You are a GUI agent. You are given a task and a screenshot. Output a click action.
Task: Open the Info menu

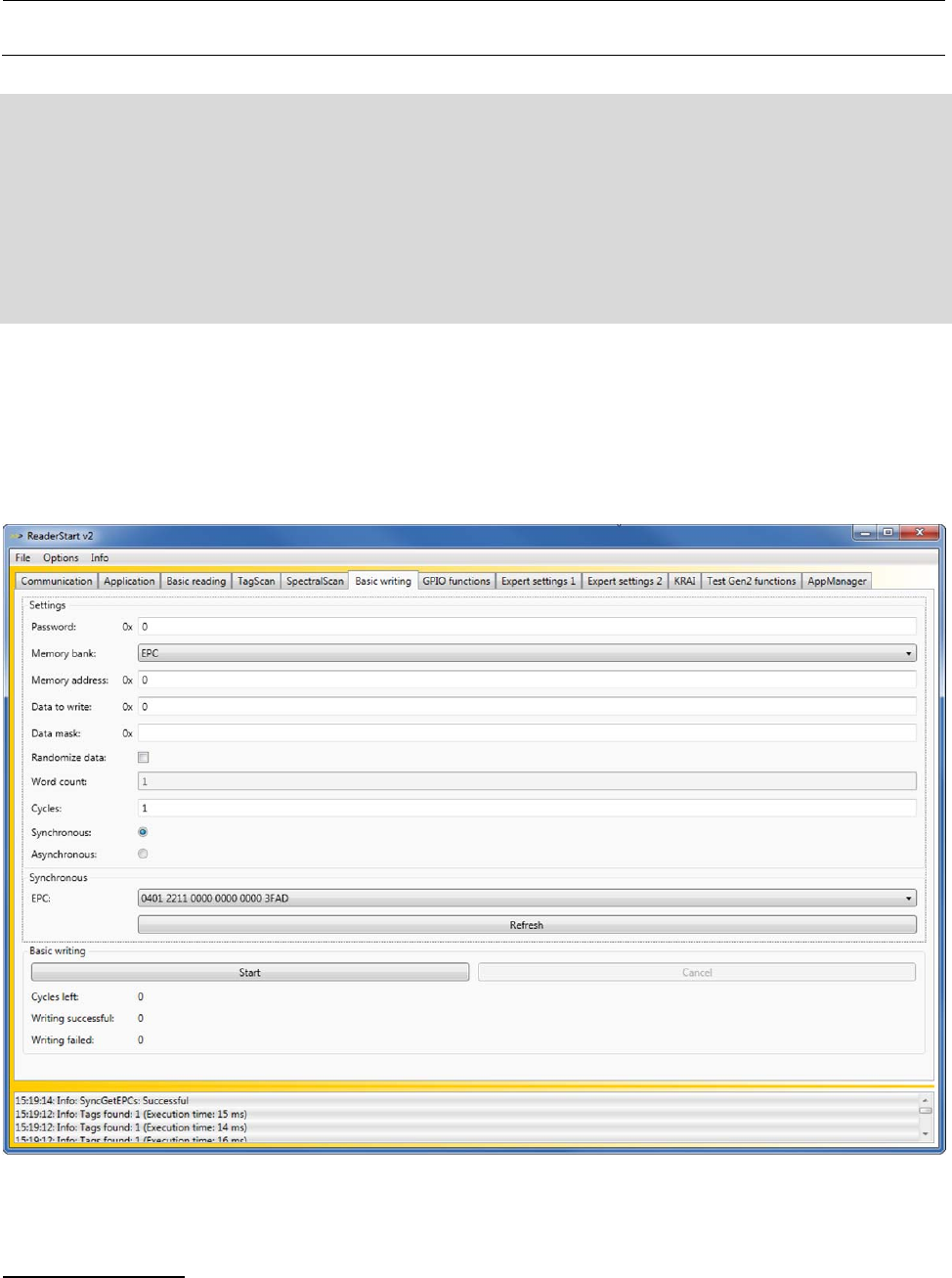tap(100, 557)
